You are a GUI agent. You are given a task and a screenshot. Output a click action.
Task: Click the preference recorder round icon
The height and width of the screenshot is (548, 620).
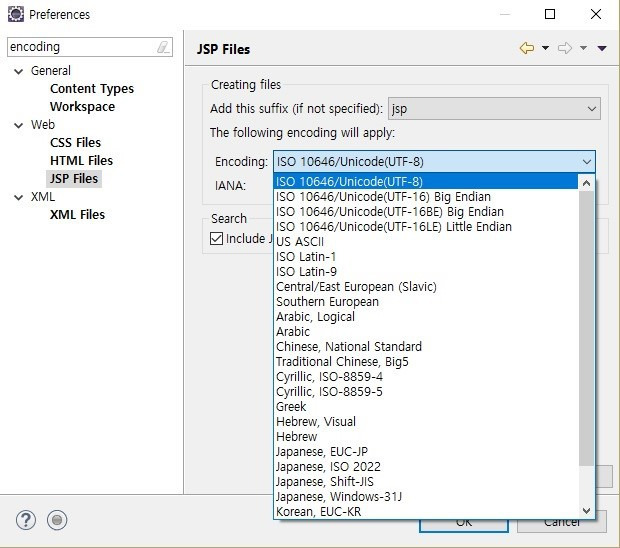click(57, 520)
